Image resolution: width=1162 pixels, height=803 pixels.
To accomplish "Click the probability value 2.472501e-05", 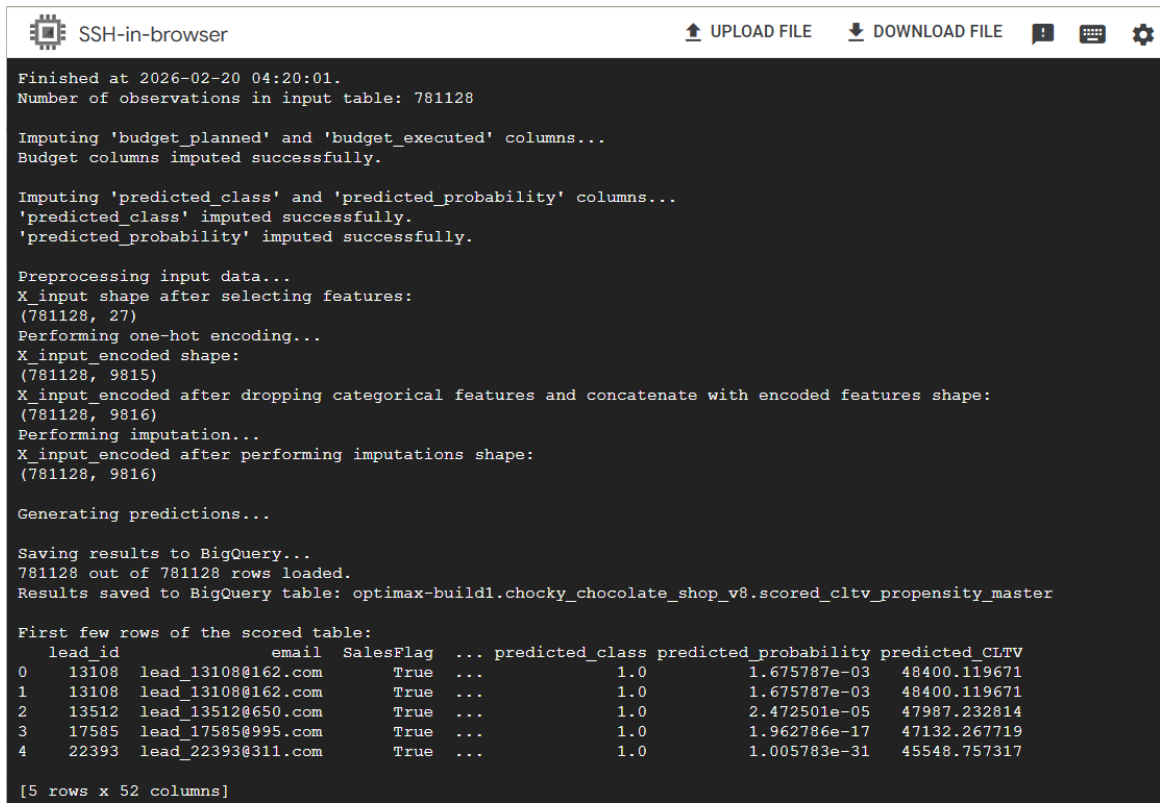I will (x=809, y=712).
